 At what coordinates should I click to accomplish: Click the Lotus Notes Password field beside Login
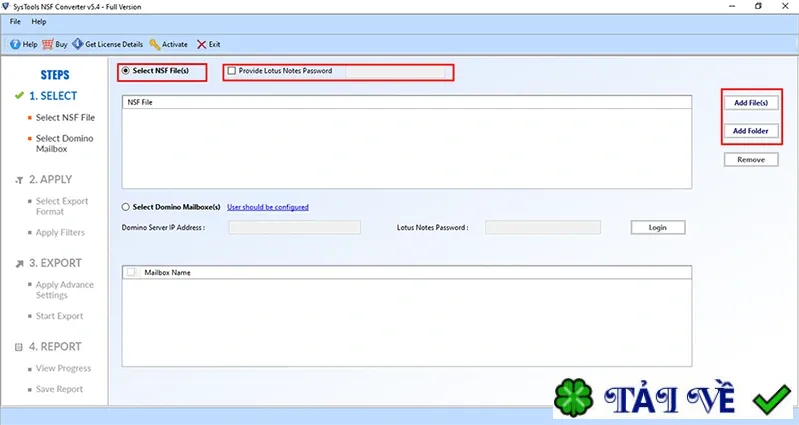point(543,227)
